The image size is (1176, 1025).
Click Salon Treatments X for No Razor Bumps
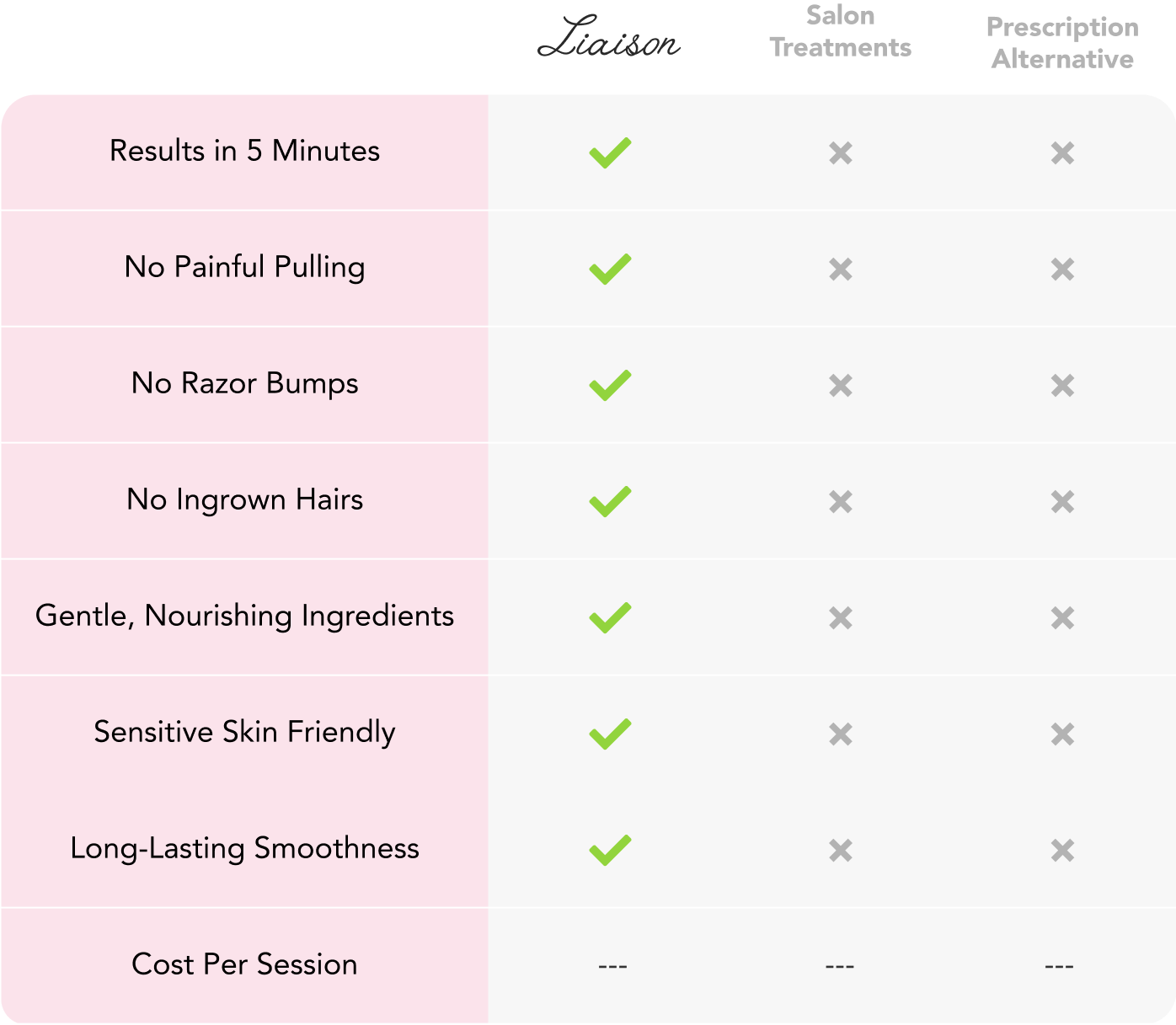point(841,386)
